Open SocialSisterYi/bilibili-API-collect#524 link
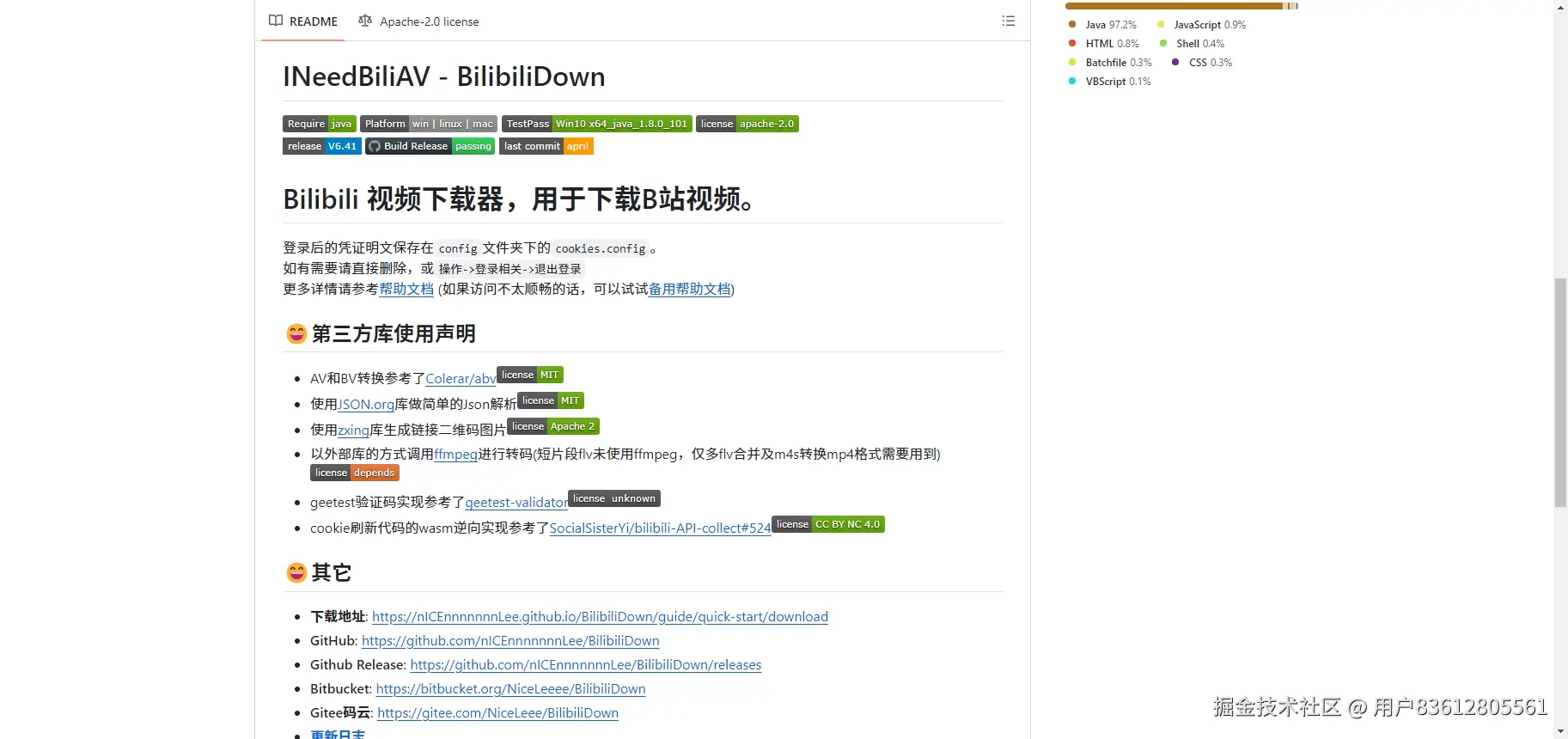The height and width of the screenshot is (739, 1568). coord(660,528)
